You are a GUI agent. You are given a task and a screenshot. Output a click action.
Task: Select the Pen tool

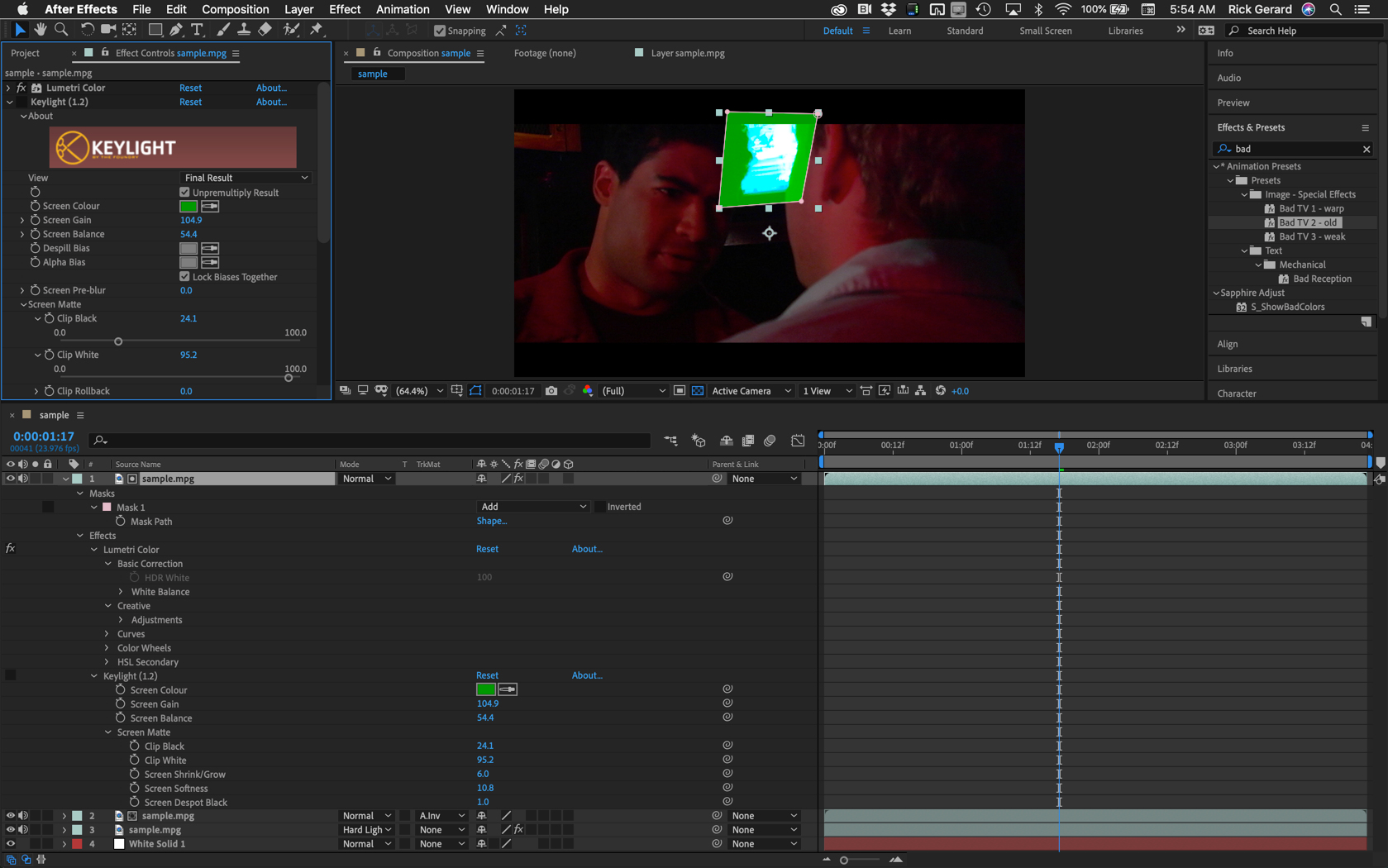click(x=175, y=30)
